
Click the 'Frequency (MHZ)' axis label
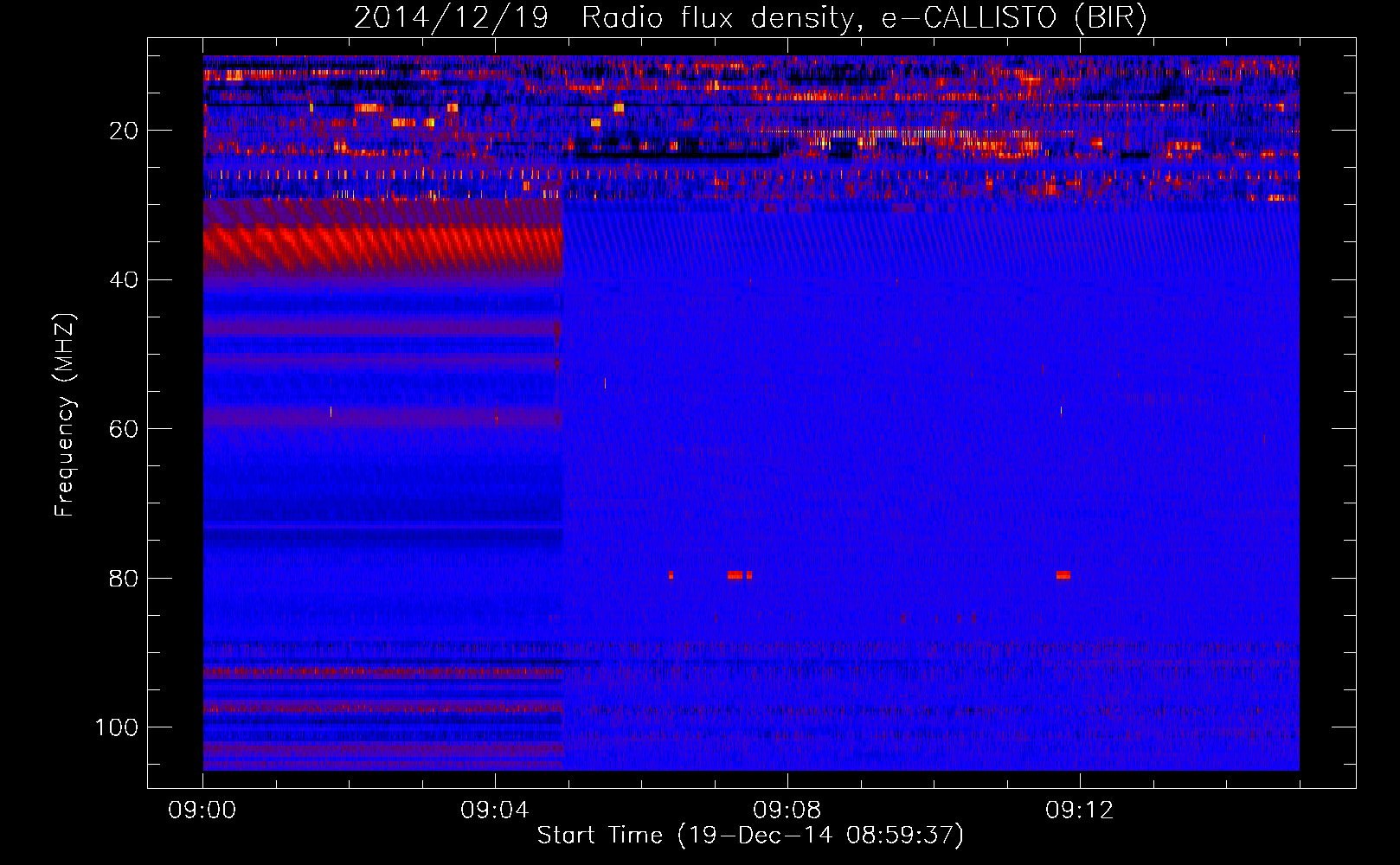coord(65,415)
